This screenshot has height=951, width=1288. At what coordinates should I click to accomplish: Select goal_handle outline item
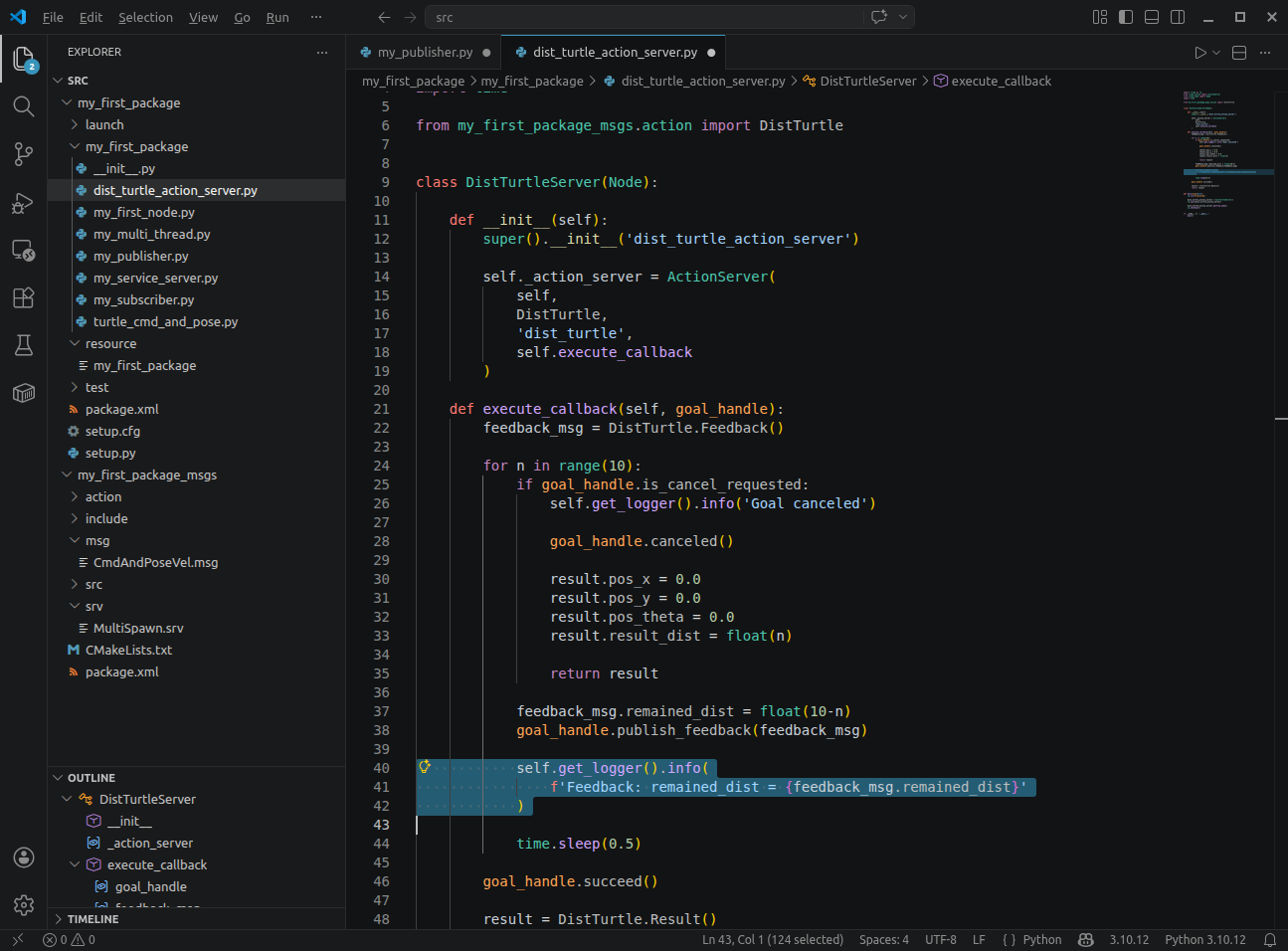tap(197, 886)
